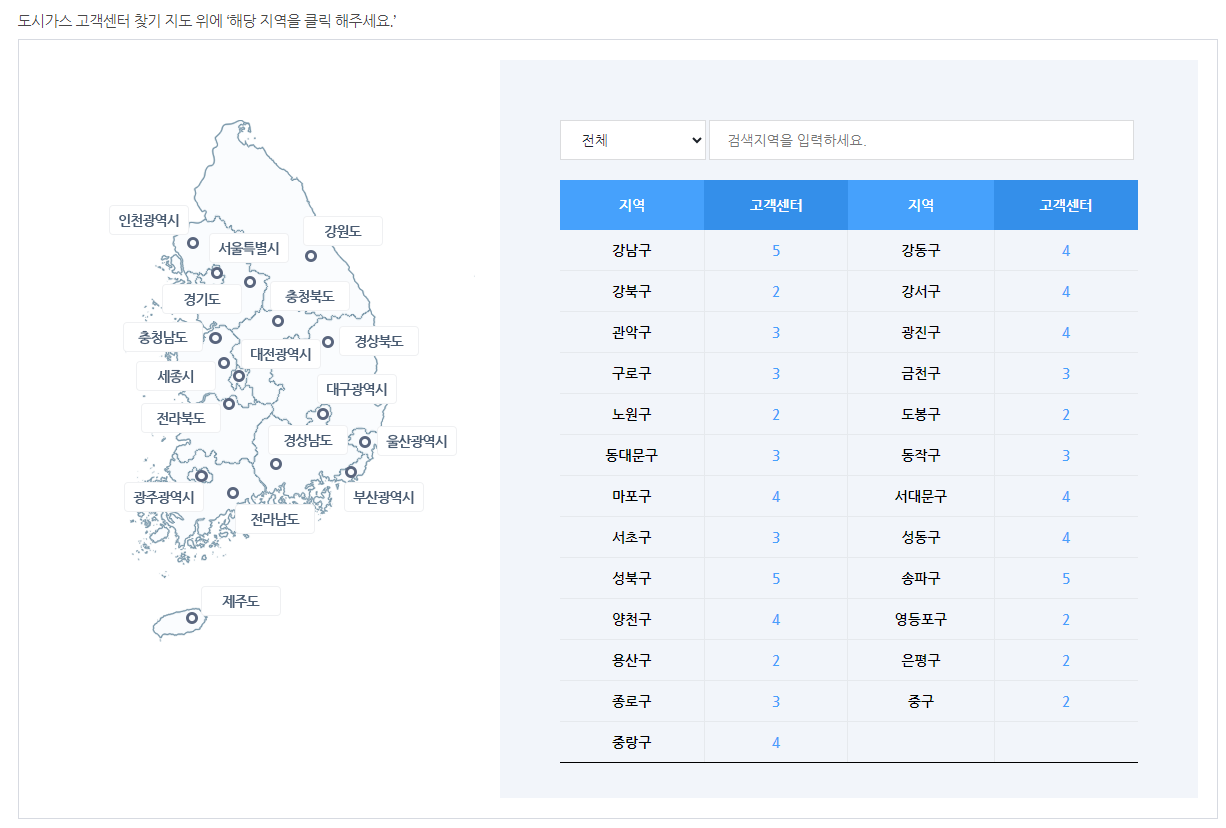Click 은평구 customer center count
Image resolution: width=1226 pixels, height=828 pixels.
[x=1066, y=660]
